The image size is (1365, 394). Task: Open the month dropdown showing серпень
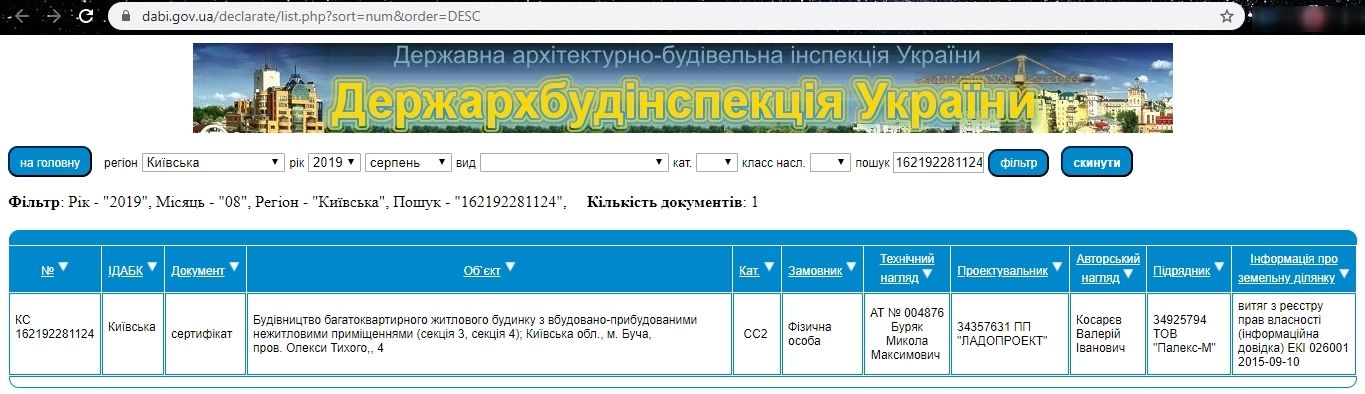tap(408, 162)
